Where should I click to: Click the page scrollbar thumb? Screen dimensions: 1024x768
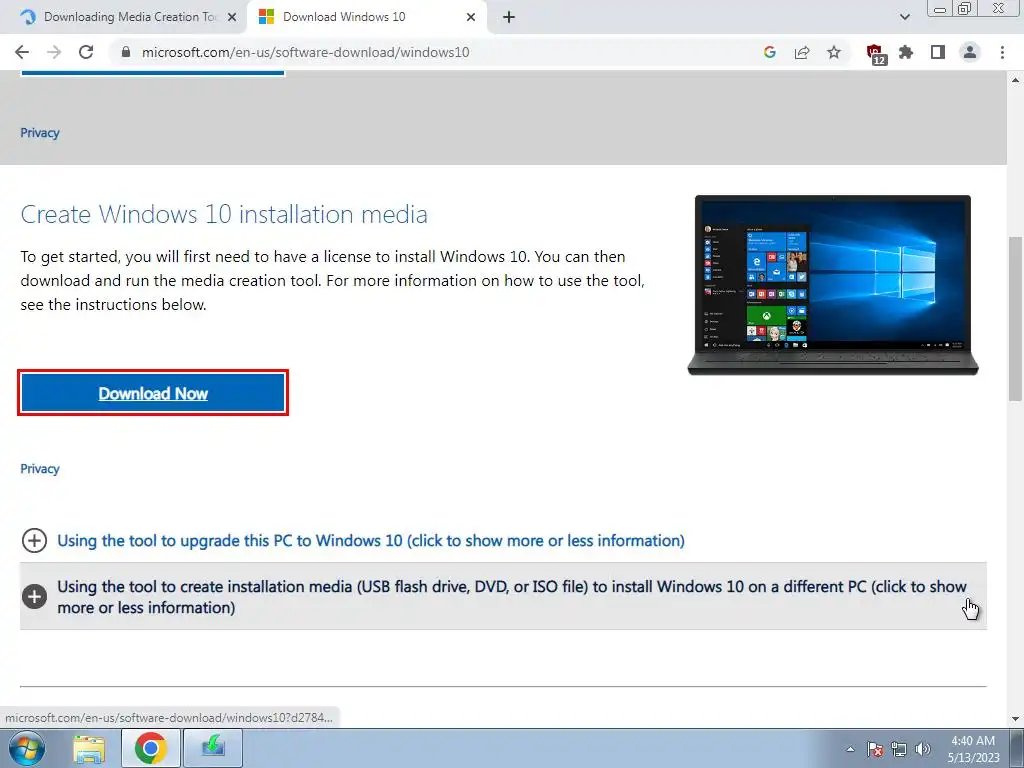(x=1015, y=318)
